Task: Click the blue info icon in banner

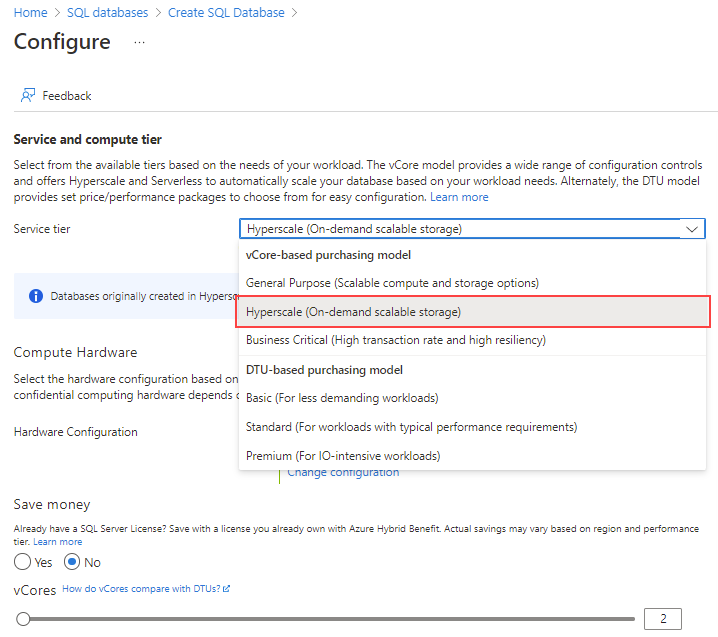Action: pyautogui.click(x=36, y=296)
